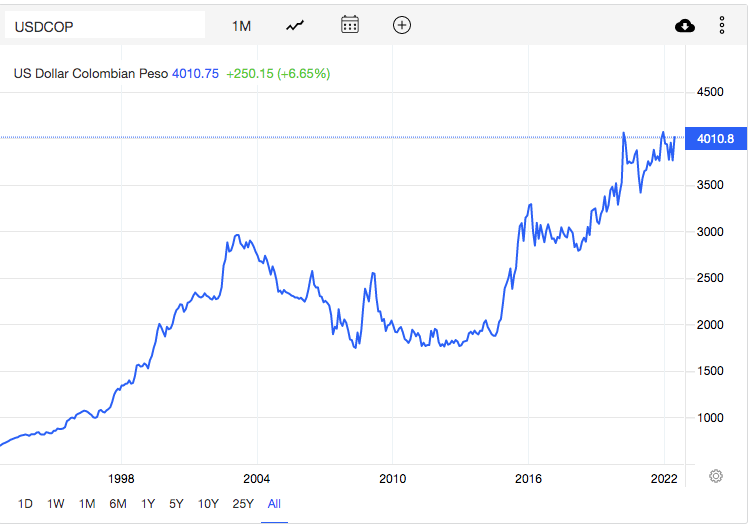Select the 1W time range
750x525 pixels.
(x=55, y=503)
